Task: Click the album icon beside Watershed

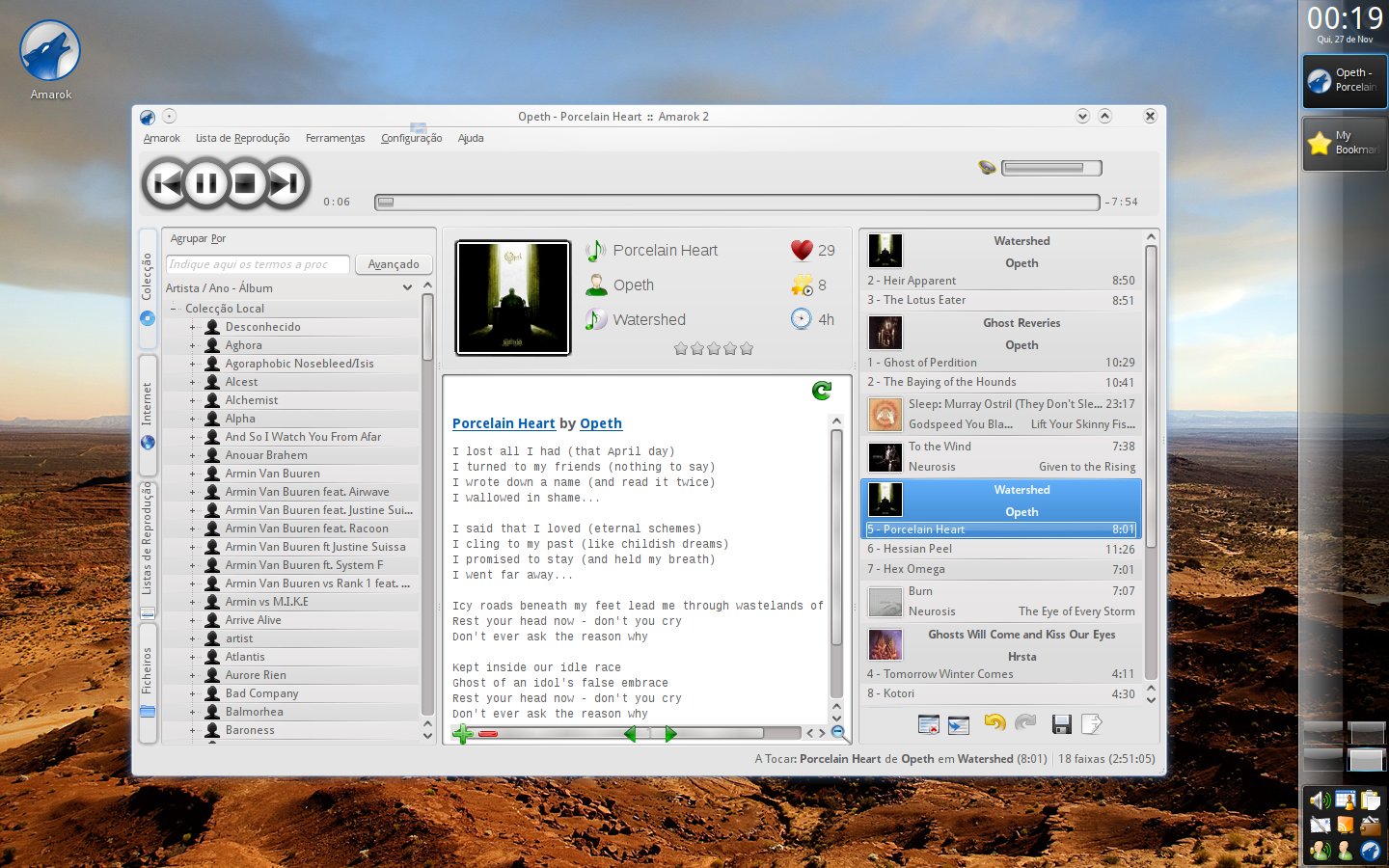Action: tap(595, 319)
